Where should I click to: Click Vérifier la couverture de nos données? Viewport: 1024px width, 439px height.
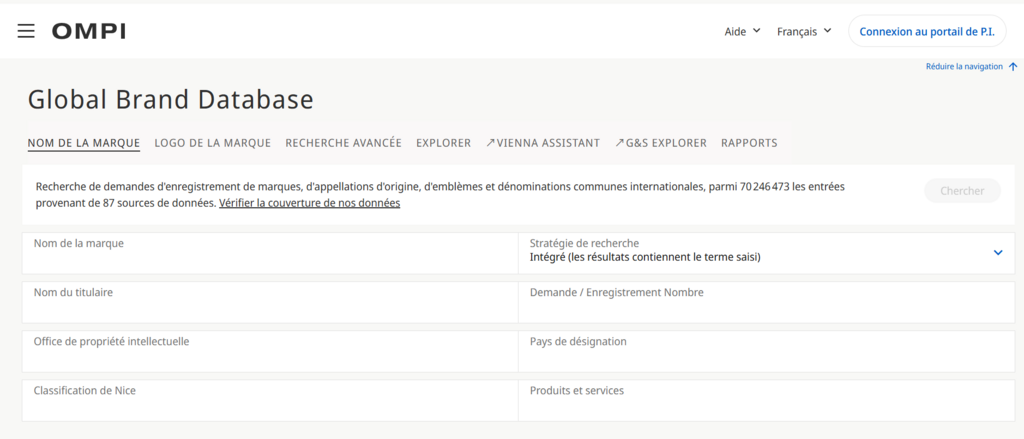309,203
